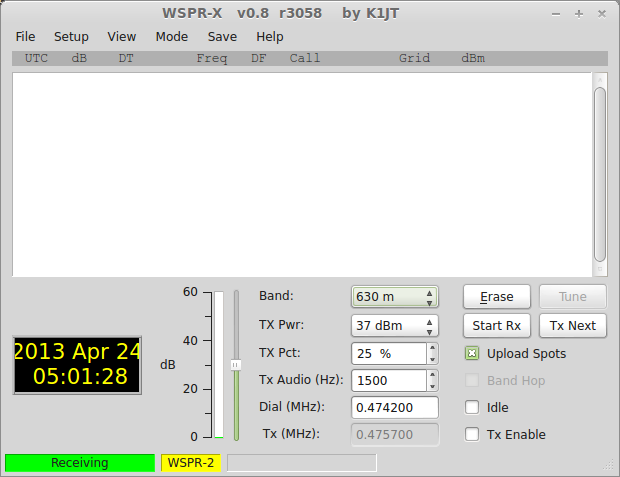The width and height of the screenshot is (620, 477).
Task: Click the decoded text vertical scrollbar
Action: tap(600, 174)
